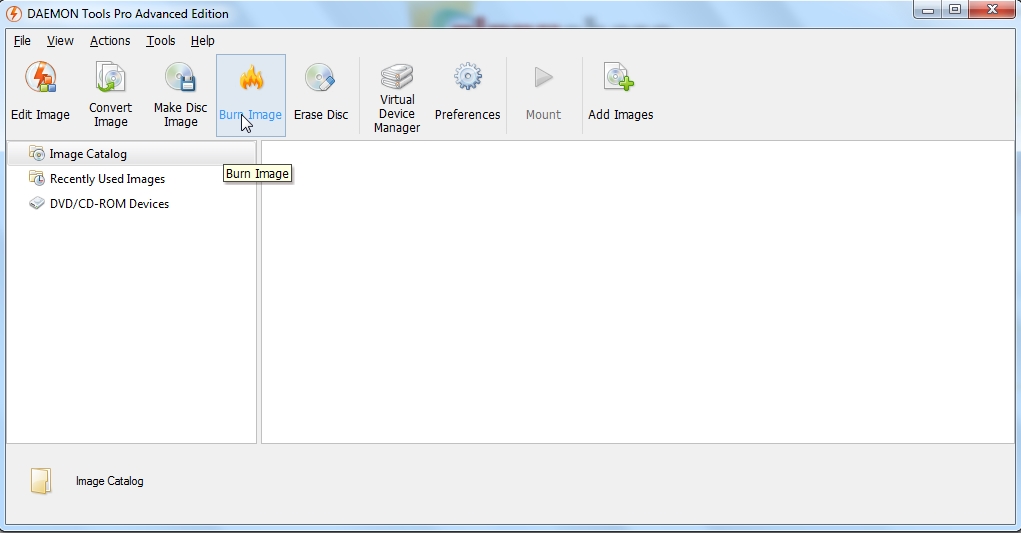The width and height of the screenshot is (1021, 533).
Task: Select Image Catalog in the tree
Action: coord(132,154)
